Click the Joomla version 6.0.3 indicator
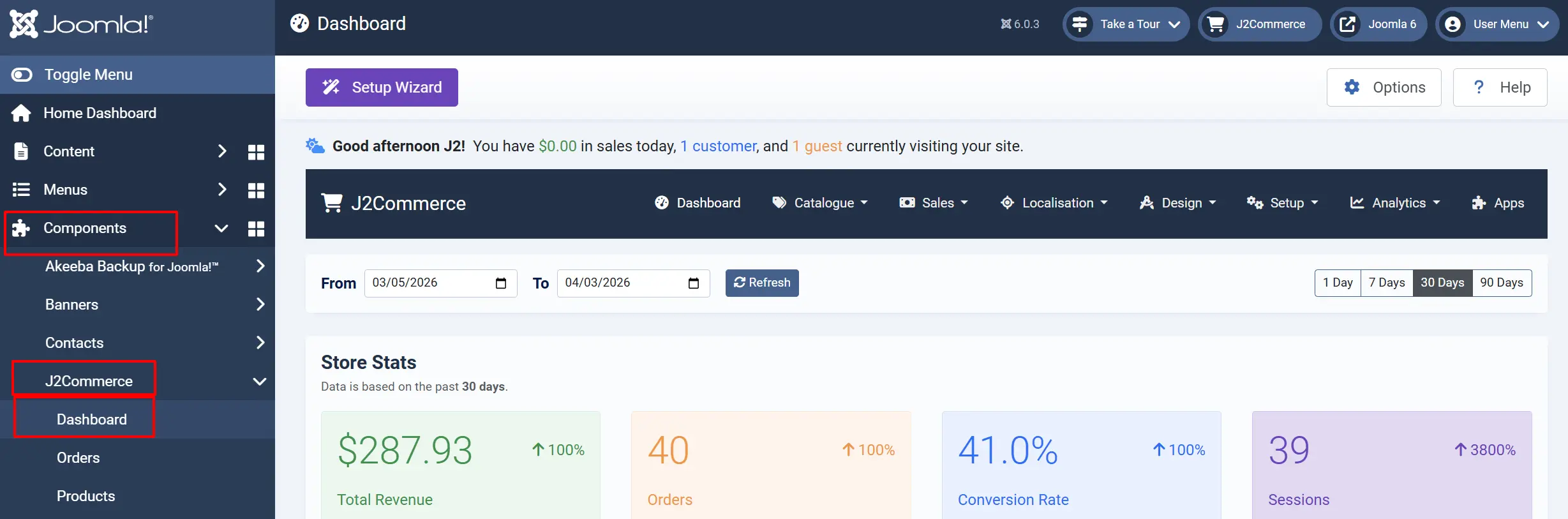The width and height of the screenshot is (1568, 519). [1020, 24]
